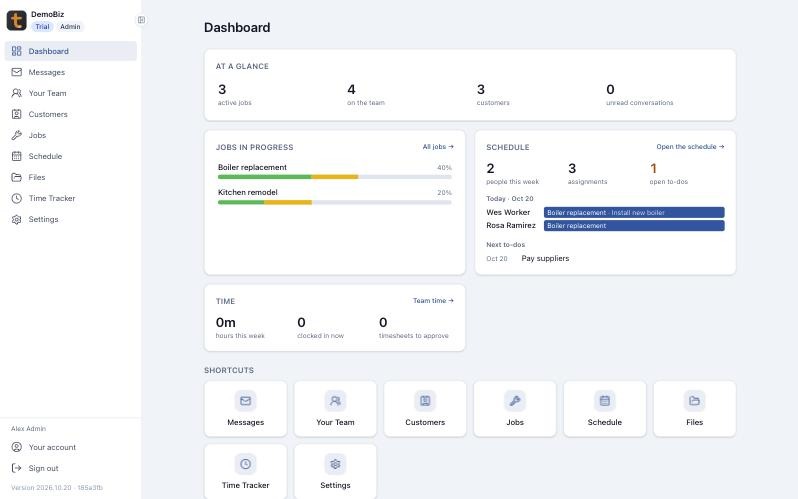
Task: Click the Schedule shortcut calendar icon
Action: click(x=605, y=401)
